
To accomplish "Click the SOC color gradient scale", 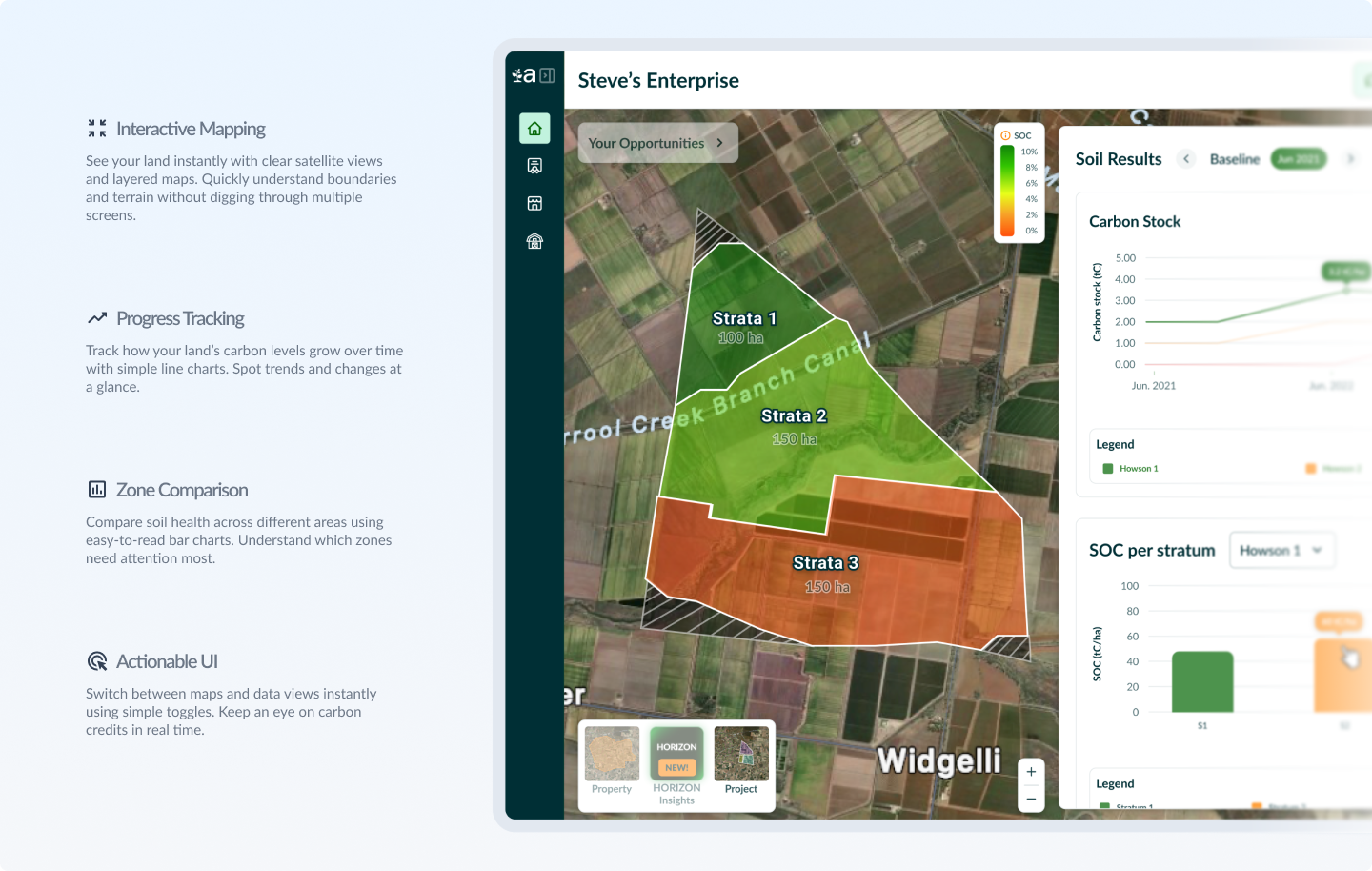I will point(1007,191).
